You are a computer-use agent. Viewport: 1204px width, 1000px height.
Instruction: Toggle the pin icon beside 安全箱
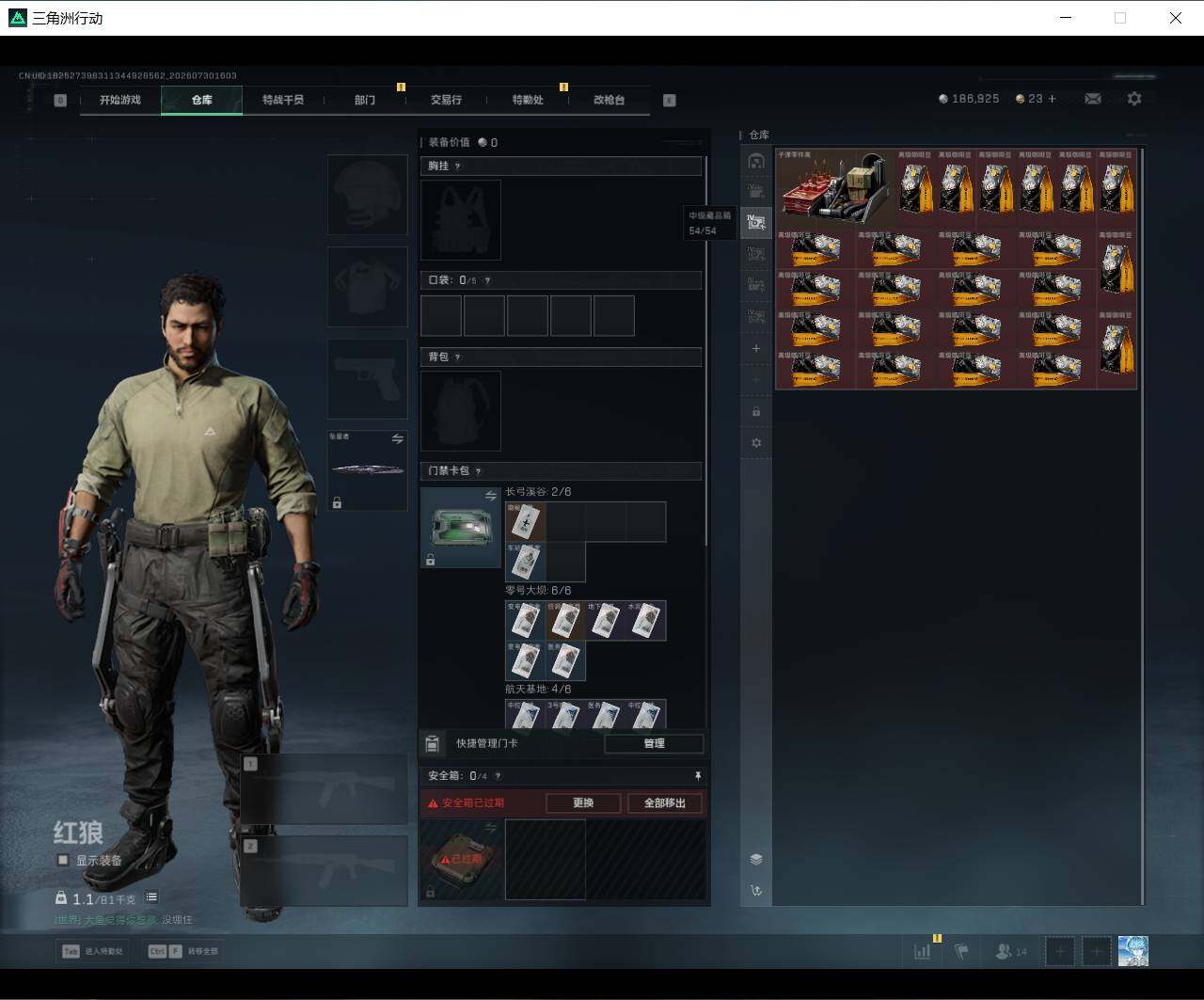point(698,776)
